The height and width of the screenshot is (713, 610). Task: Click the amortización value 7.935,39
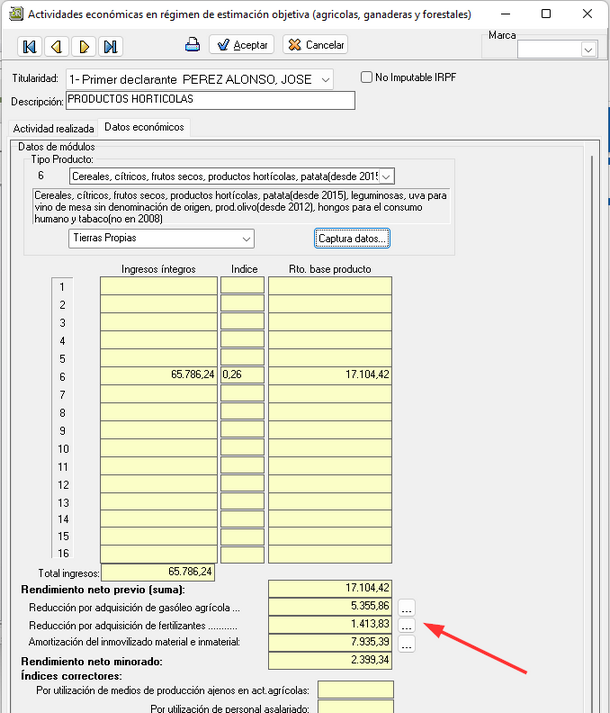point(330,643)
